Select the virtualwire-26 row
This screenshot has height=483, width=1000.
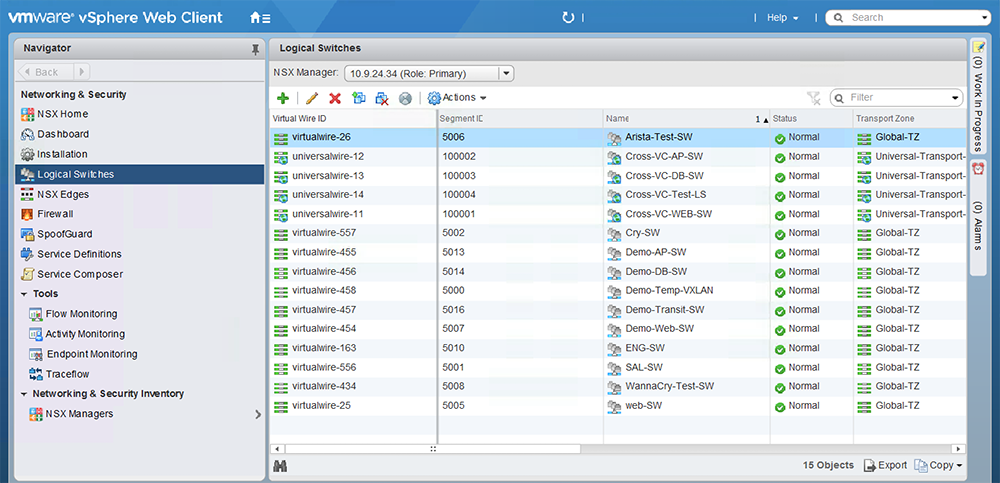tap(618, 137)
